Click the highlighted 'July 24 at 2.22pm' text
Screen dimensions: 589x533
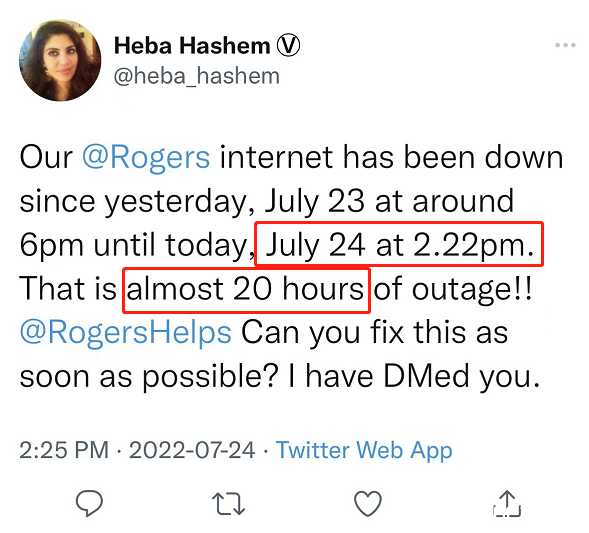click(x=399, y=245)
